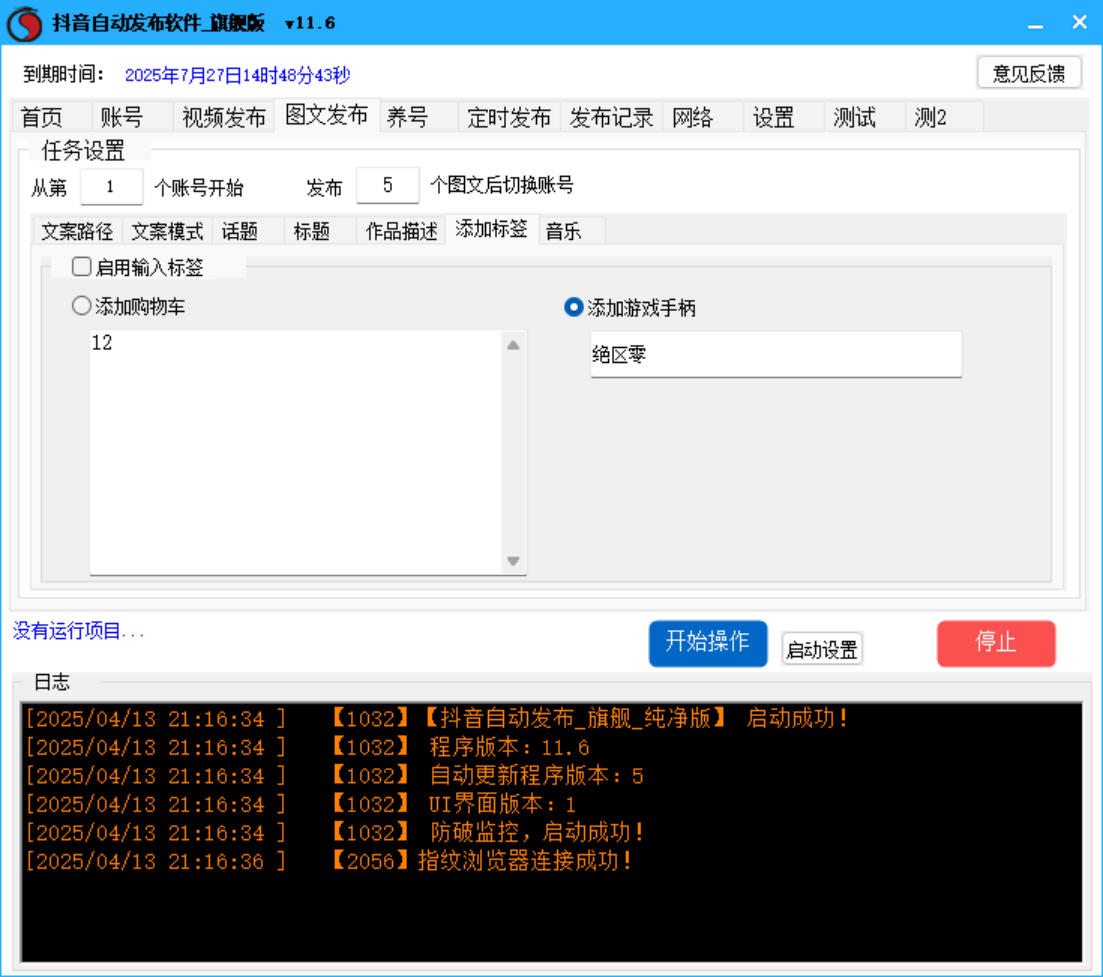Click the expiry date 2025年7月27日 text
Image resolution: width=1103 pixels, height=977 pixels.
click(x=237, y=75)
